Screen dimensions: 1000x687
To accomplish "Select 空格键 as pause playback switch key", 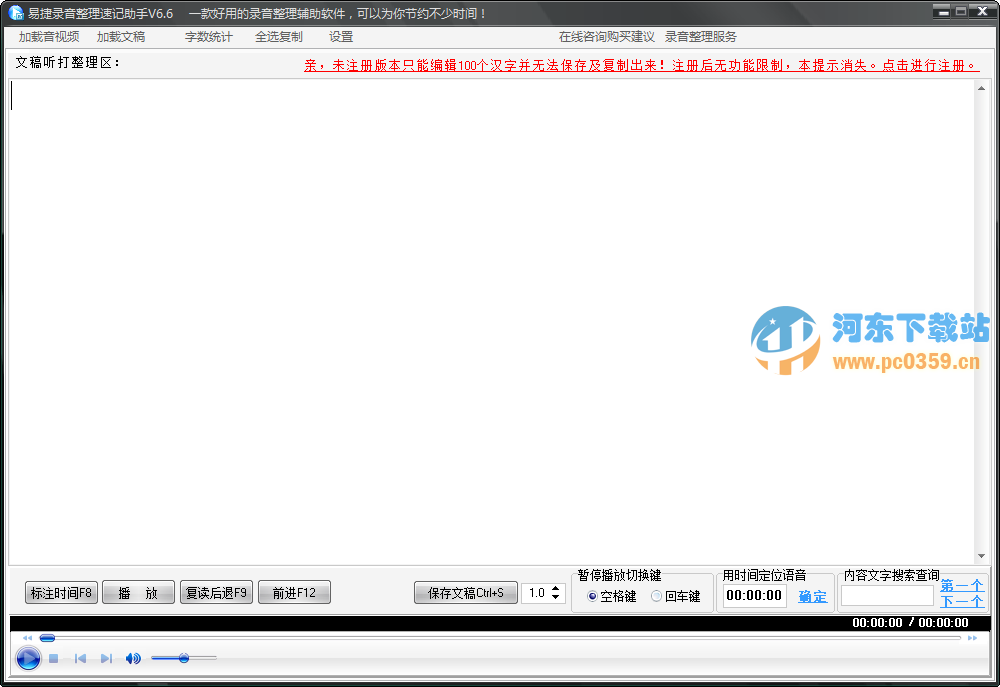I will click(x=591, y=594).
